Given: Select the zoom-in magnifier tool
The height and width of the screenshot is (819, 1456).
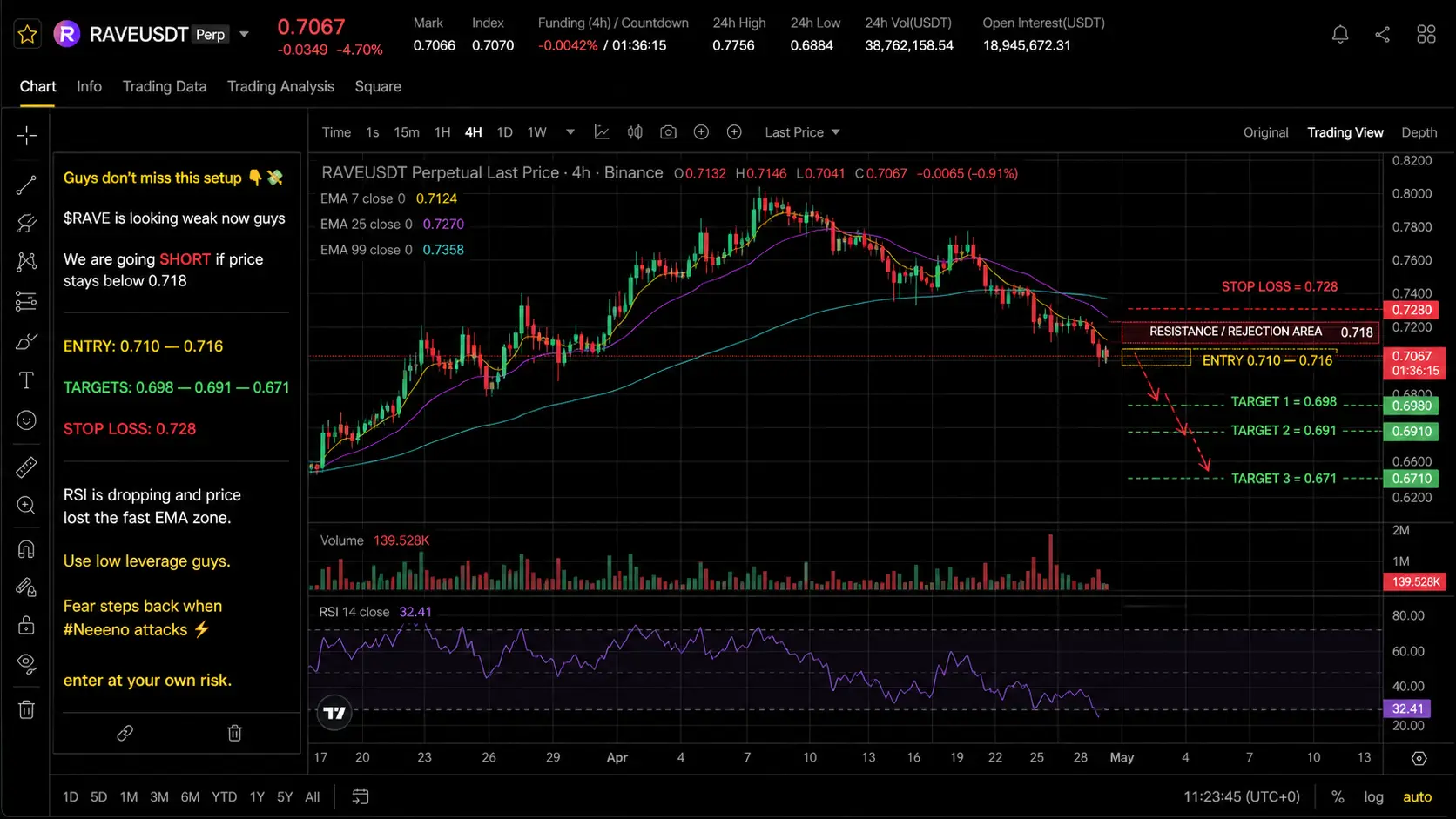Looking at the screenshot, I should (26, 506).
